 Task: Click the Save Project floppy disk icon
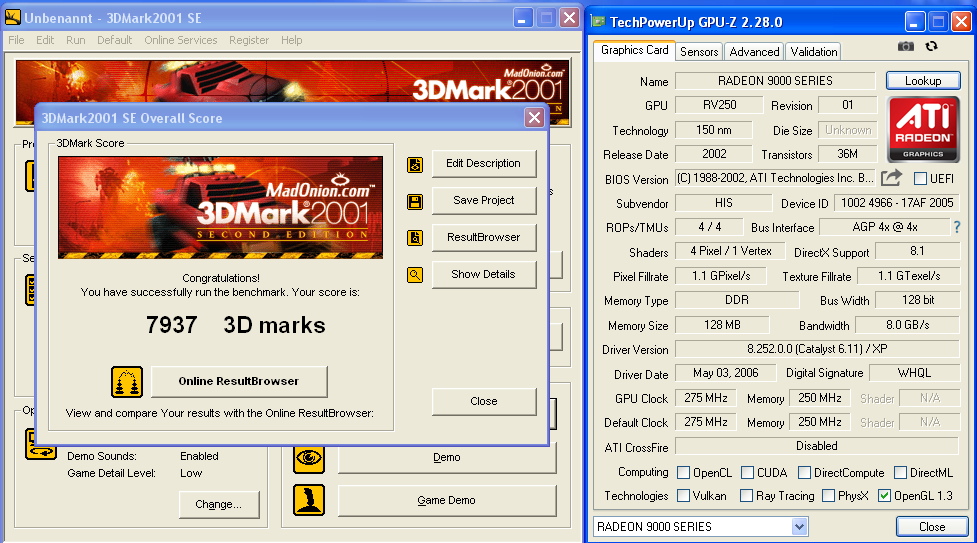coord(415,201)
